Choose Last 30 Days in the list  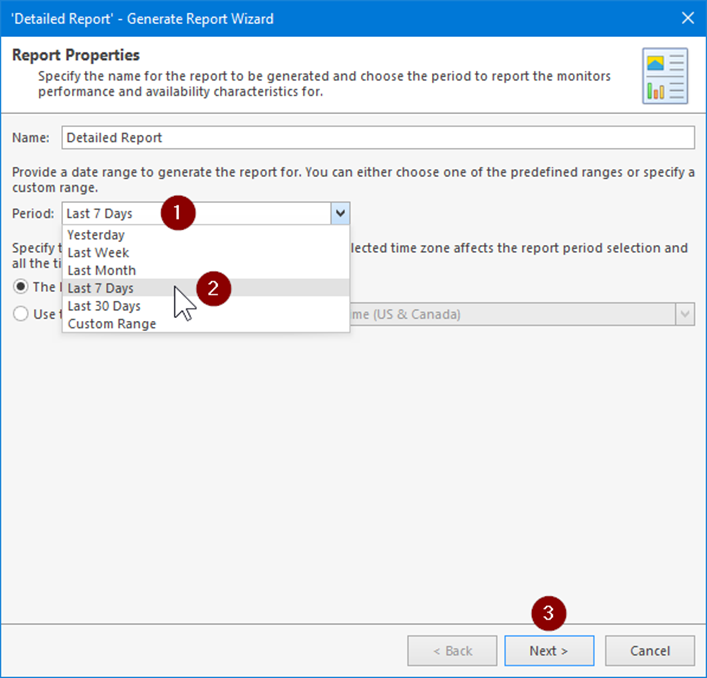tap(206, 306)
